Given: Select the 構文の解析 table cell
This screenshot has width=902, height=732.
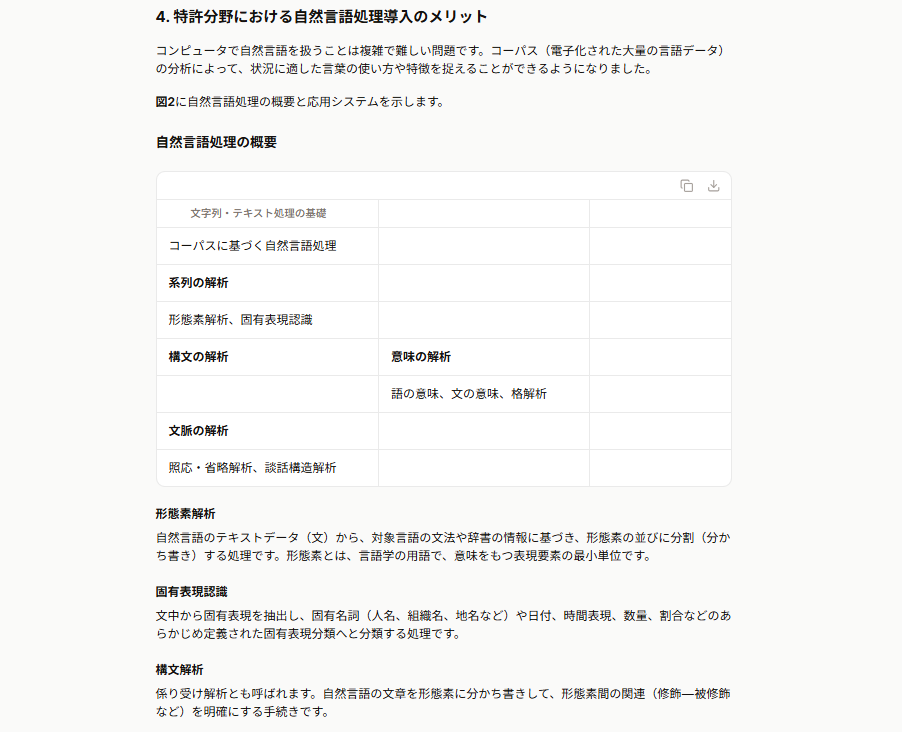Looking at the screenshot, I should coord(267,357).
